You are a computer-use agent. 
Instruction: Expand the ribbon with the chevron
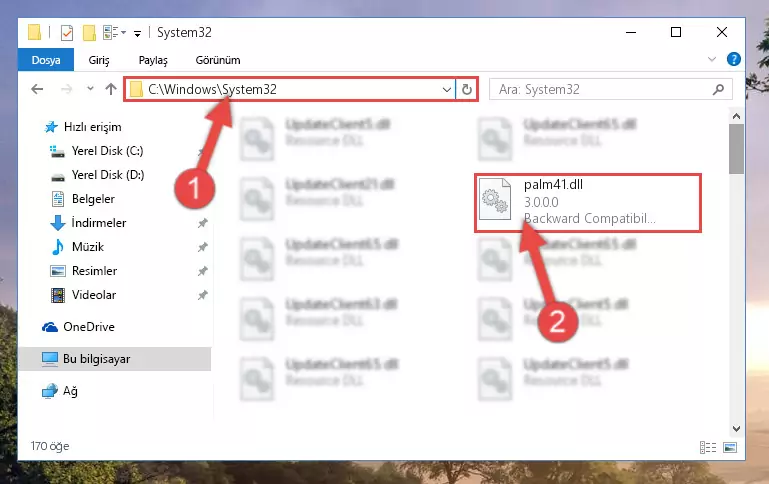tap(712, 59)
